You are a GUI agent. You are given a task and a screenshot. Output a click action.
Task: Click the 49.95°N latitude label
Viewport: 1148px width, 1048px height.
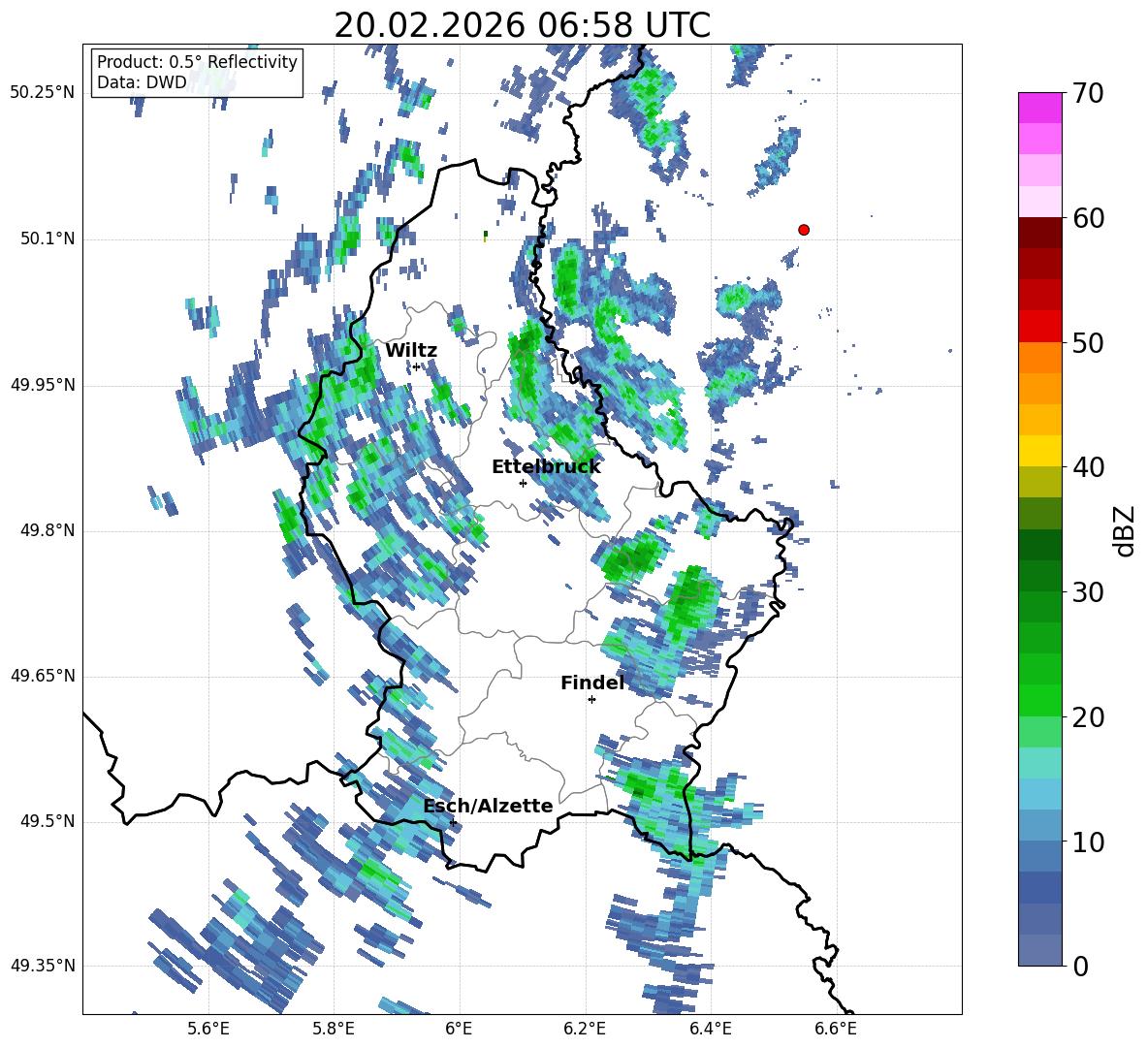tap(43, 385)
